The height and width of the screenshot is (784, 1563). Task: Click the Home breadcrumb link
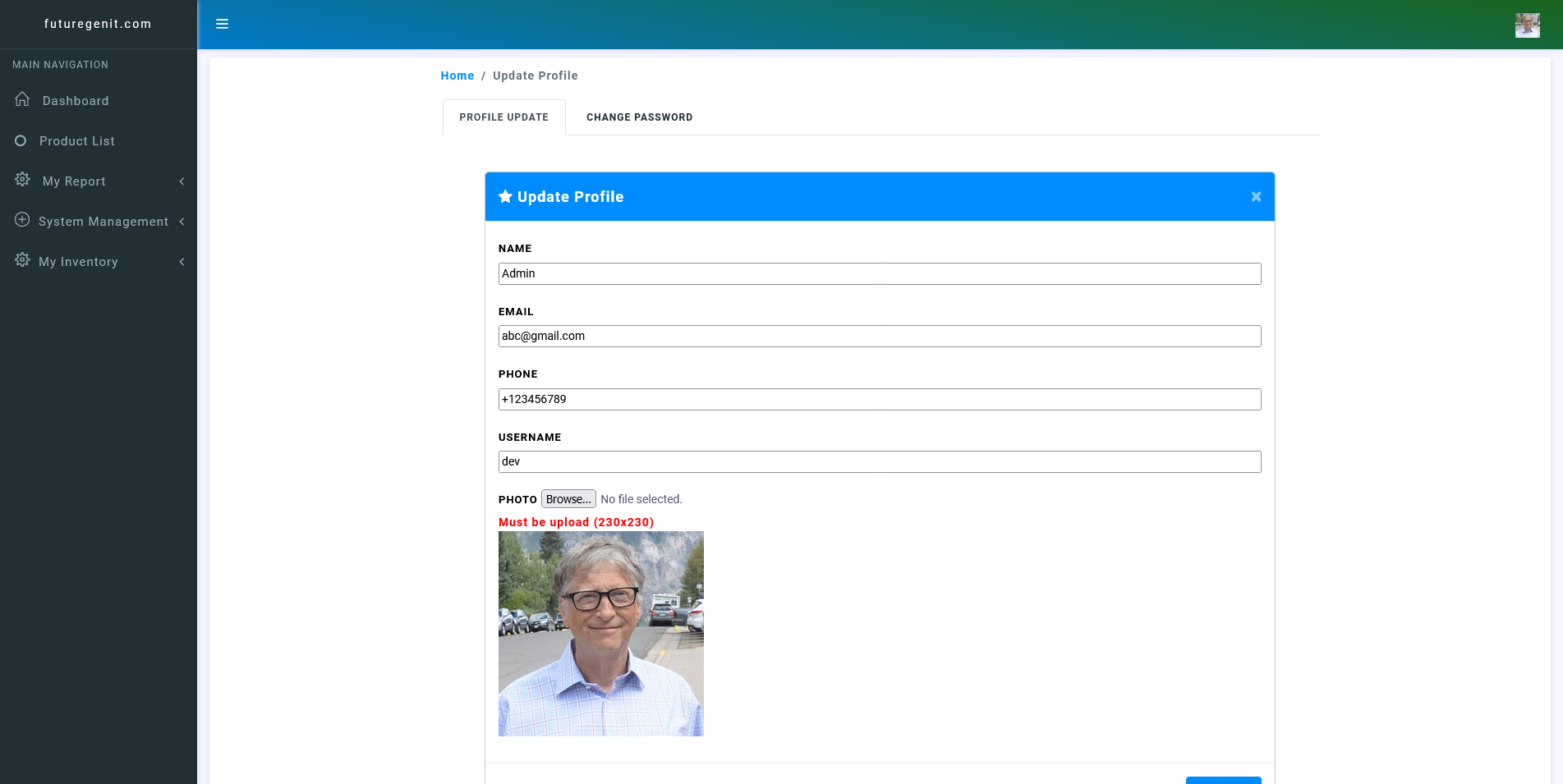point(457,76)
